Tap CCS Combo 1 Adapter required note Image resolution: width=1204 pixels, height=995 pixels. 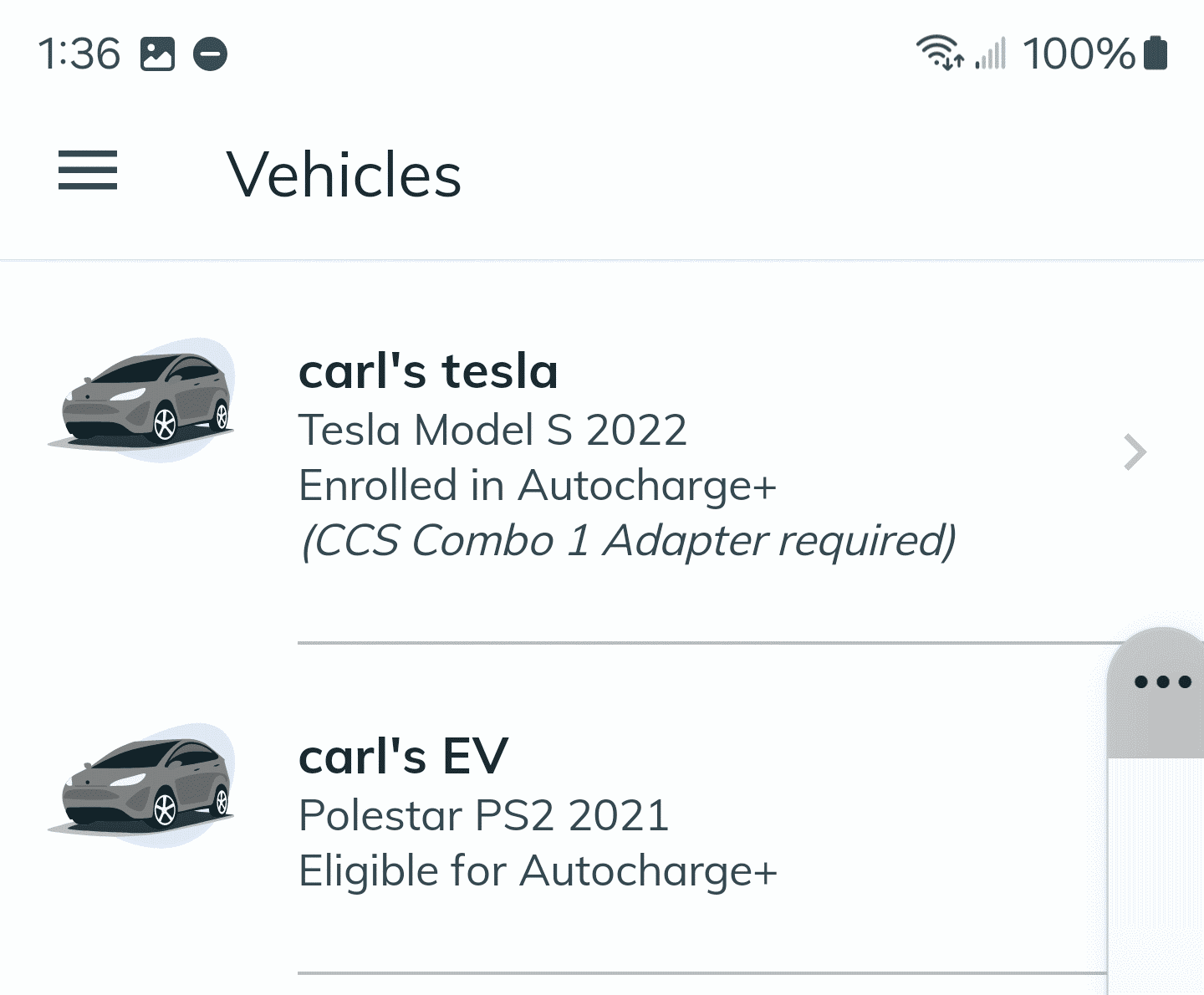click(x=628, y=541)
